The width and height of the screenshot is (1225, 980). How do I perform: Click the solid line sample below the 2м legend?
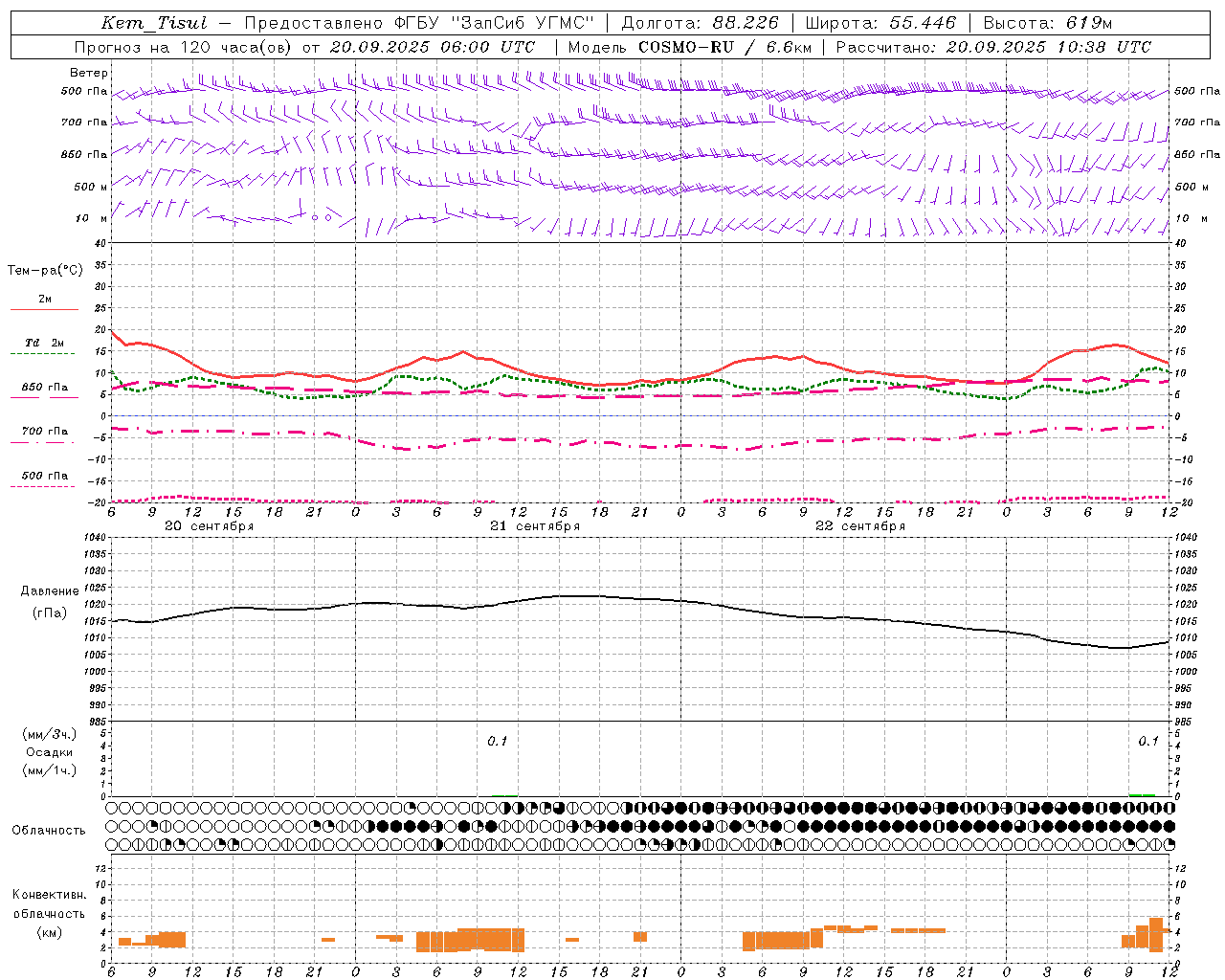pyautogui.click(x=45, y=309)
